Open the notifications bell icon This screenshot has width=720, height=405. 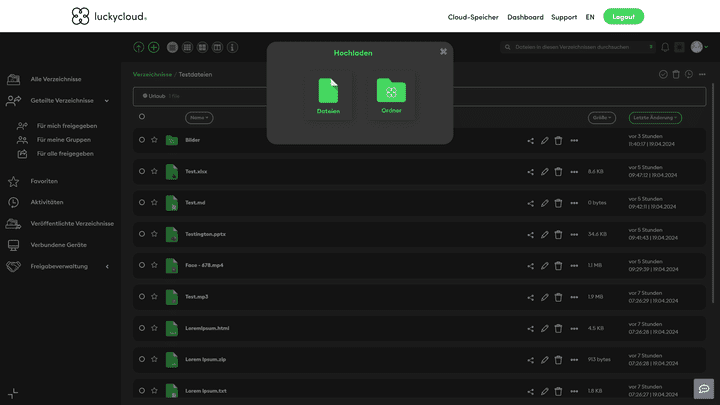coord(665,47)
